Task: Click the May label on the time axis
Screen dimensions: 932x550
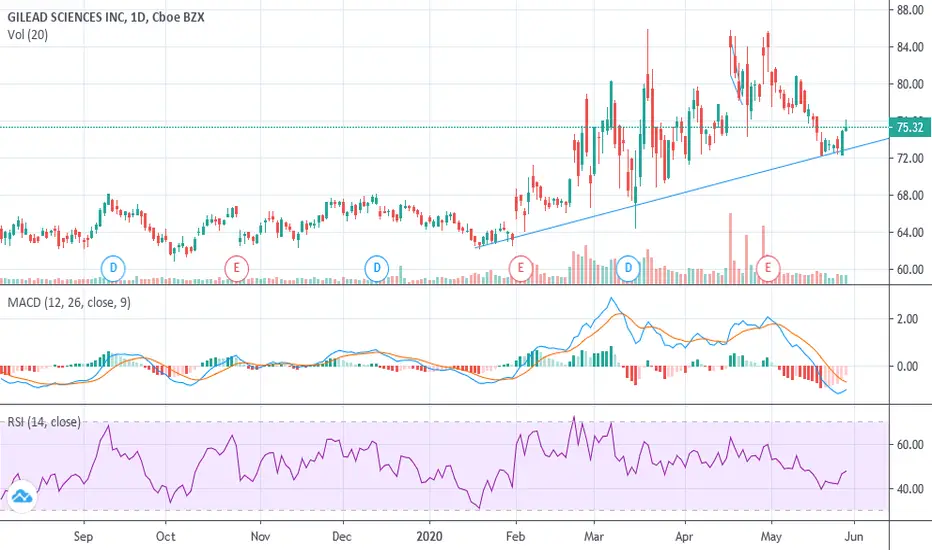Action: [x=771, y=536]
